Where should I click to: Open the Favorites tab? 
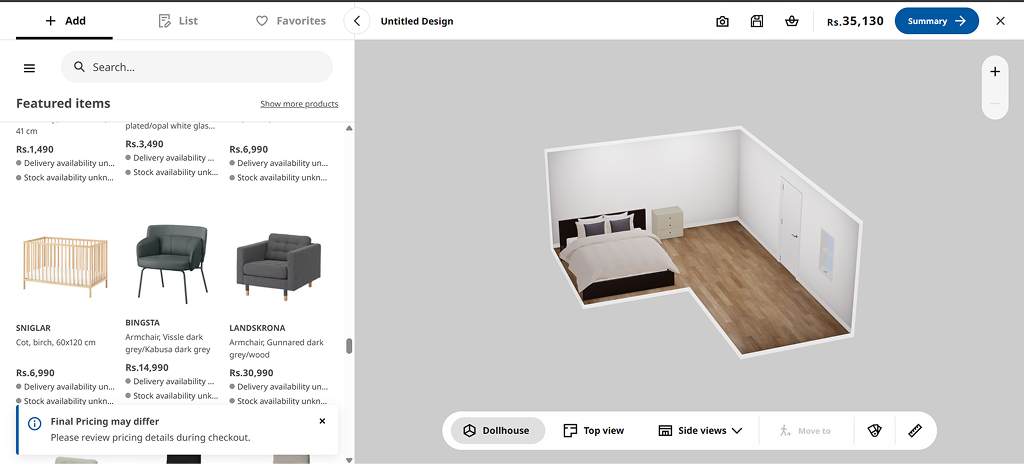291,21
